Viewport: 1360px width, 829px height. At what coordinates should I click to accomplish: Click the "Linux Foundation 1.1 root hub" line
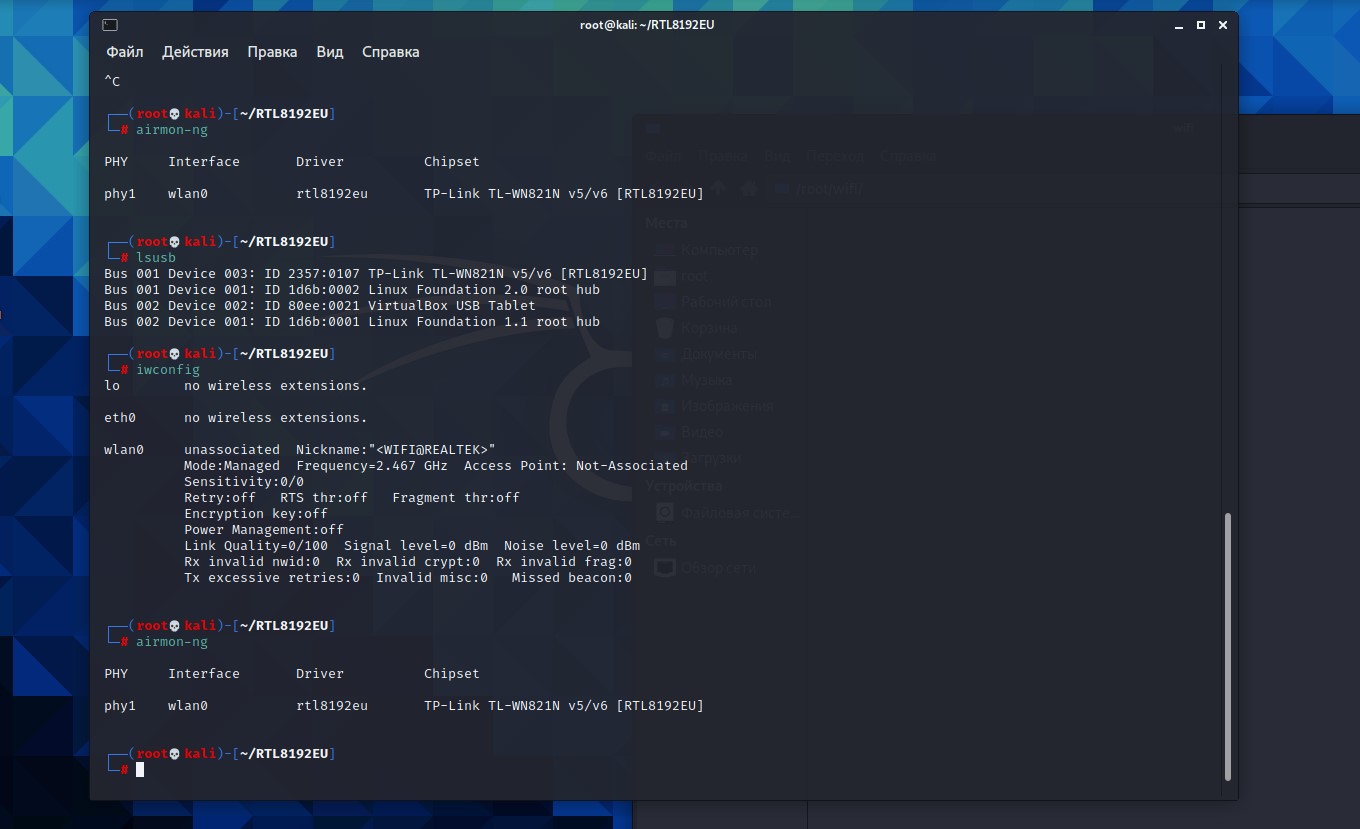point(352,322)
